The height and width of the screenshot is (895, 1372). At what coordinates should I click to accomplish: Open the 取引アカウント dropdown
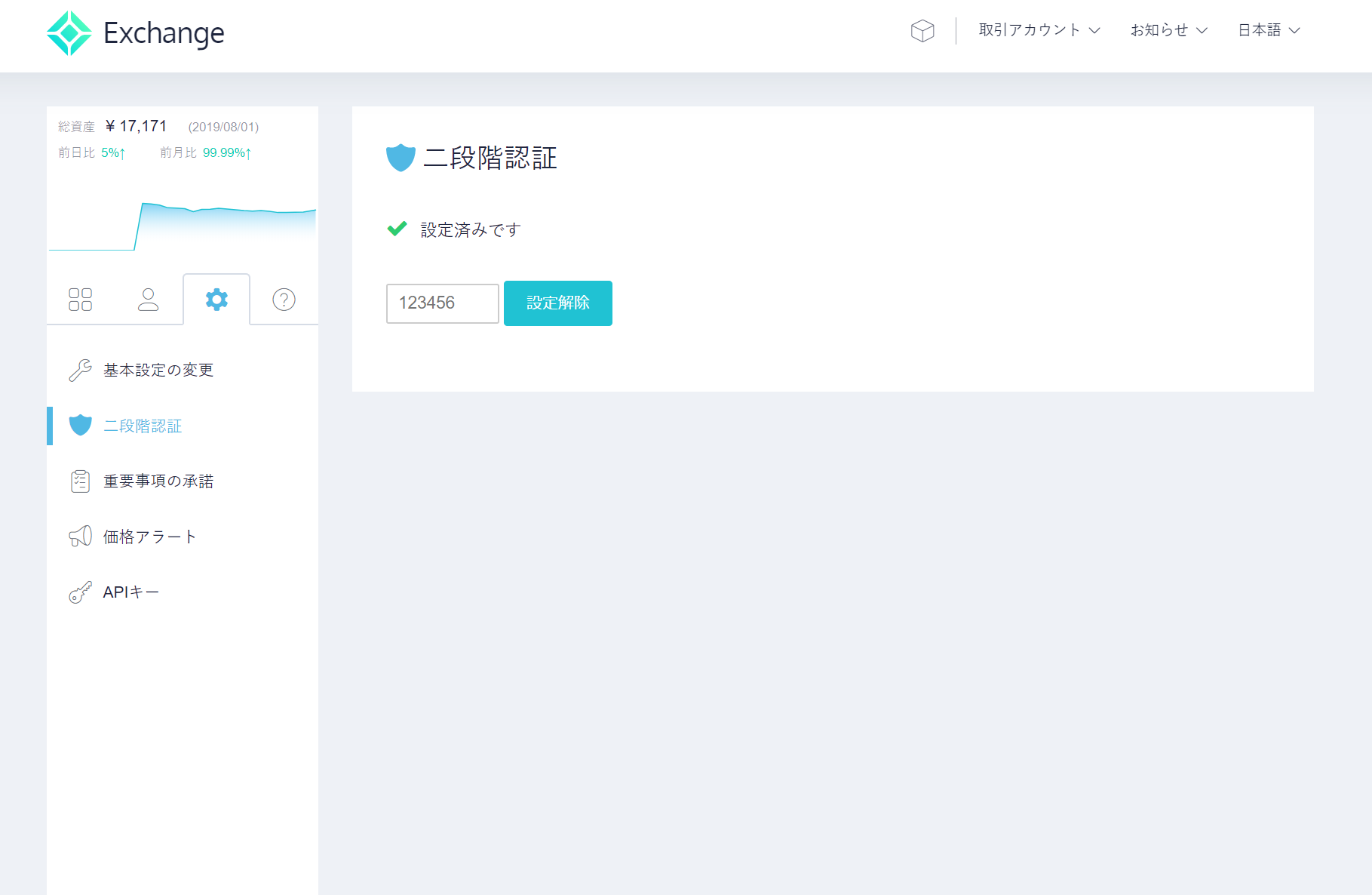point(1038,29)
